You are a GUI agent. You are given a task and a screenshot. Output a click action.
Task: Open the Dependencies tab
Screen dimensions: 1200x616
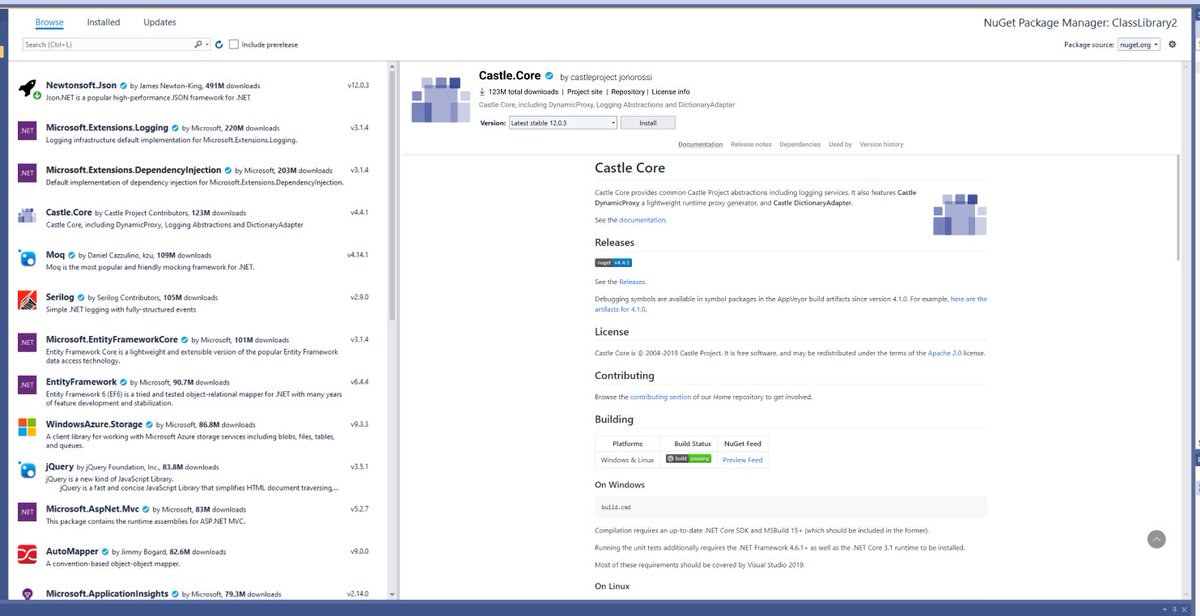pos(800,144)
